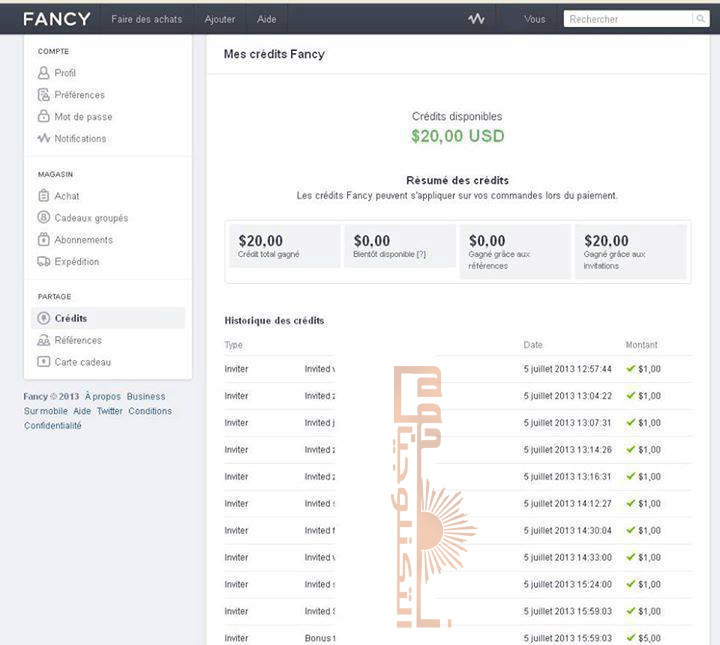Click the Date column header
The image size is (720, 645).
(533, 345)
